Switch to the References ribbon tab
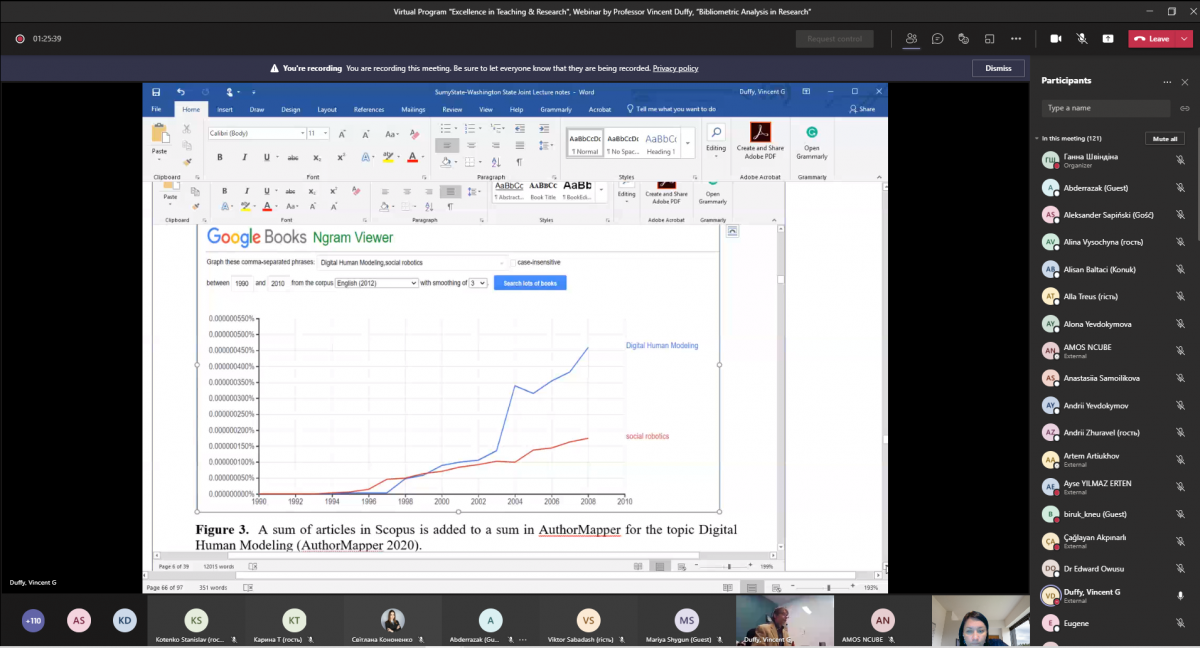Viewport: 1200px width, 648px height. pyautogui.click(x=368, y=109)
